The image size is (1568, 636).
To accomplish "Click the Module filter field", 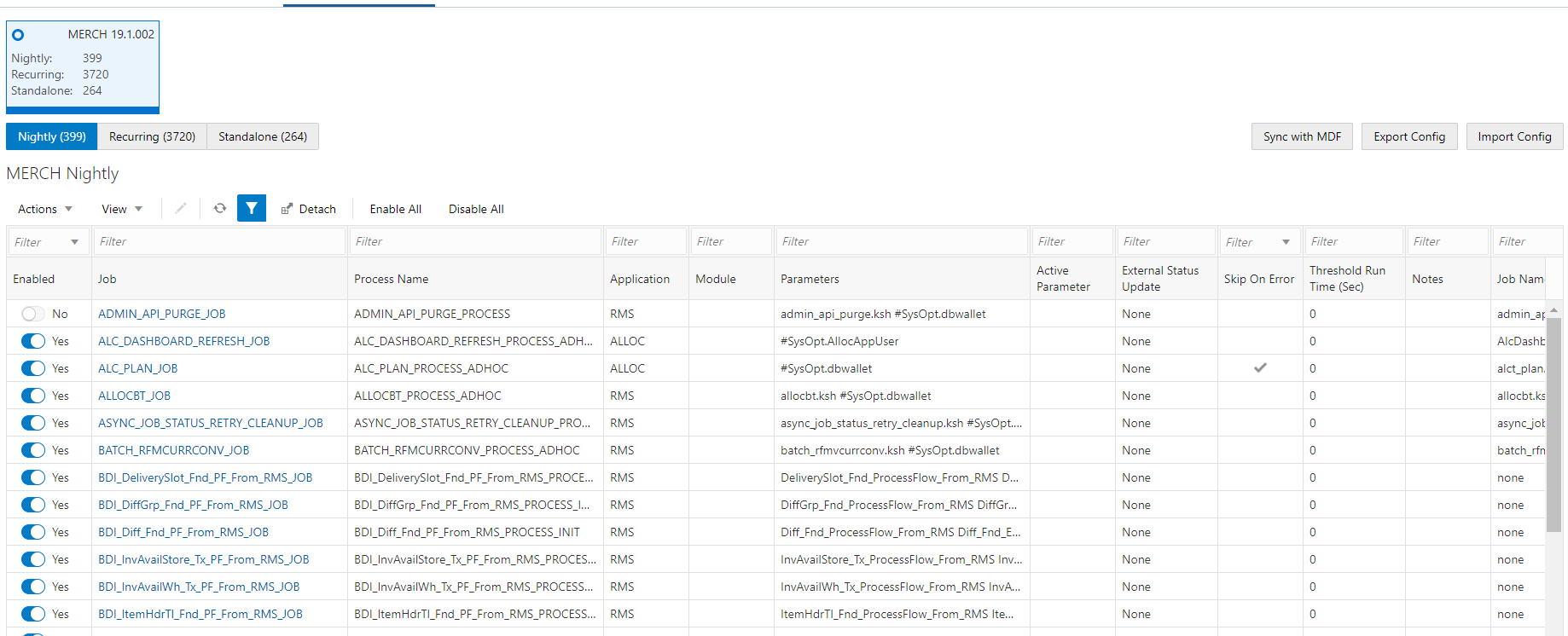I will 731,241.
